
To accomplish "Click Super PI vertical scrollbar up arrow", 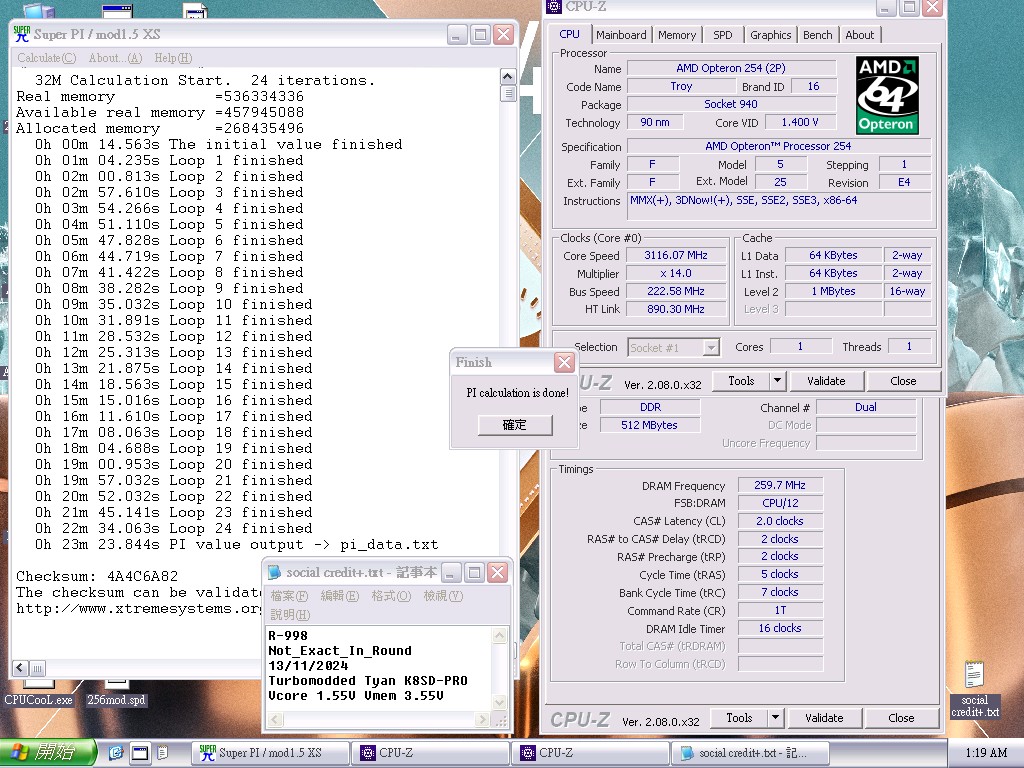I will click(507, 76).
